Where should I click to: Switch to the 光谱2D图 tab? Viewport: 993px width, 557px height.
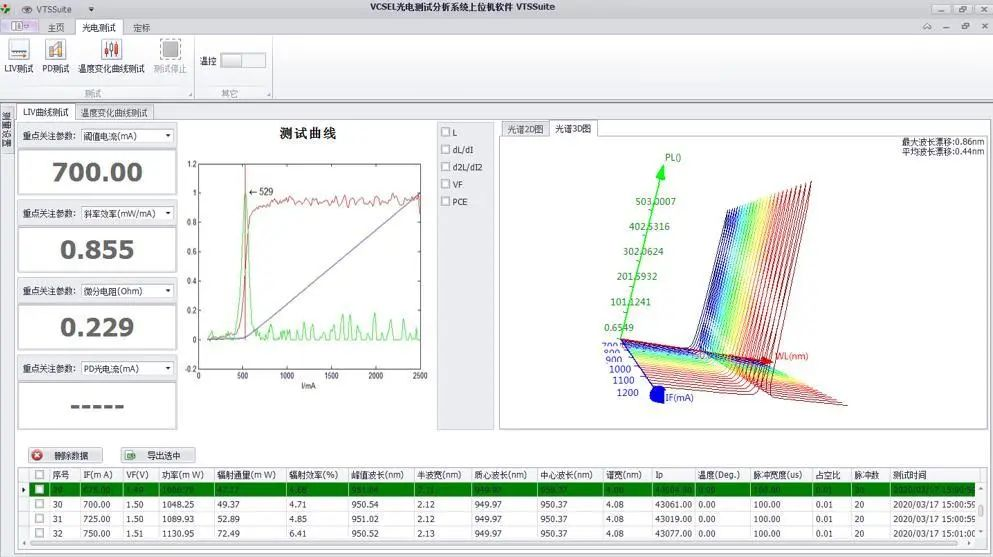coord(524,129)
